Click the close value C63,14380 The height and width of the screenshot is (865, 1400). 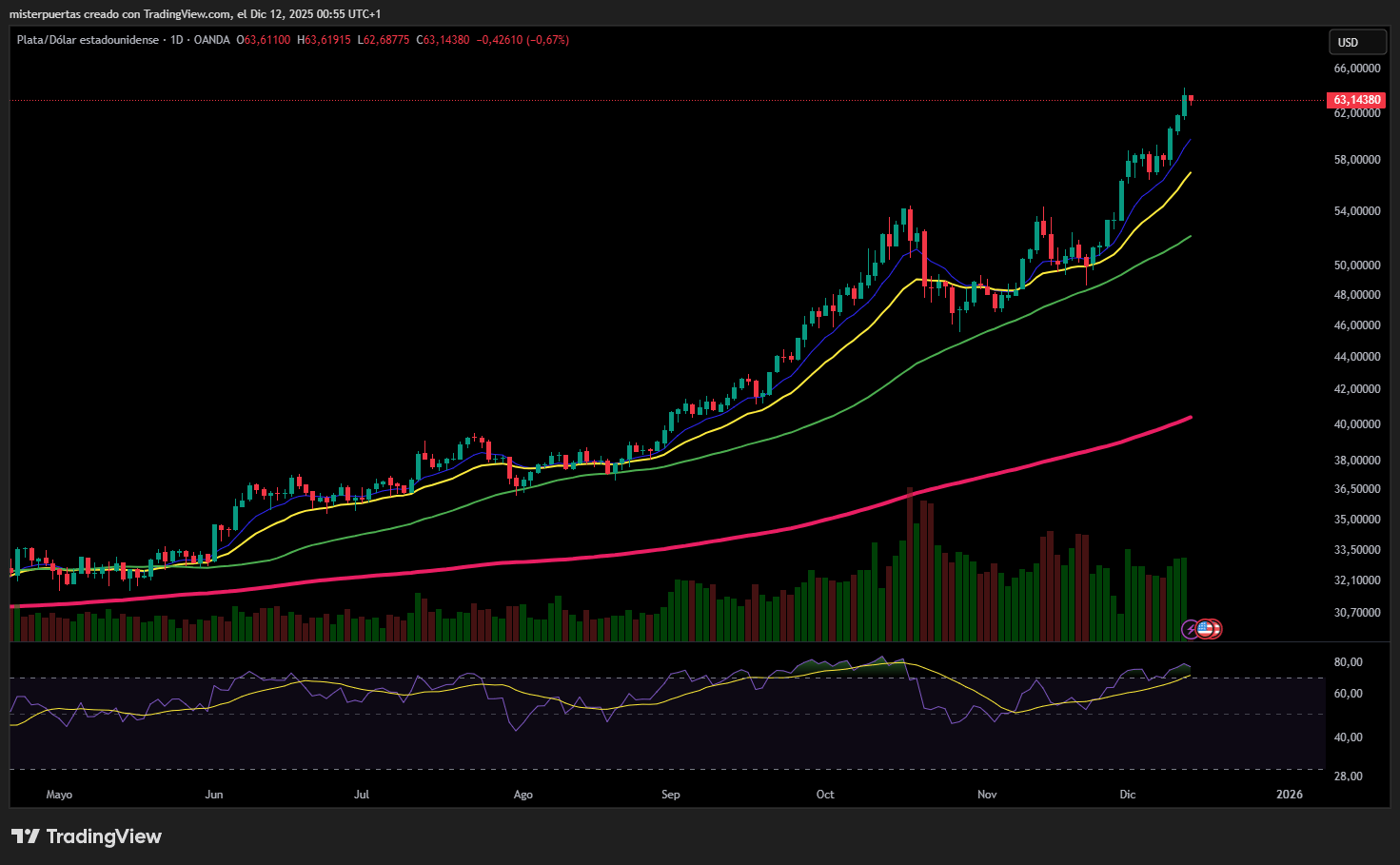click(x=444, y=40)
